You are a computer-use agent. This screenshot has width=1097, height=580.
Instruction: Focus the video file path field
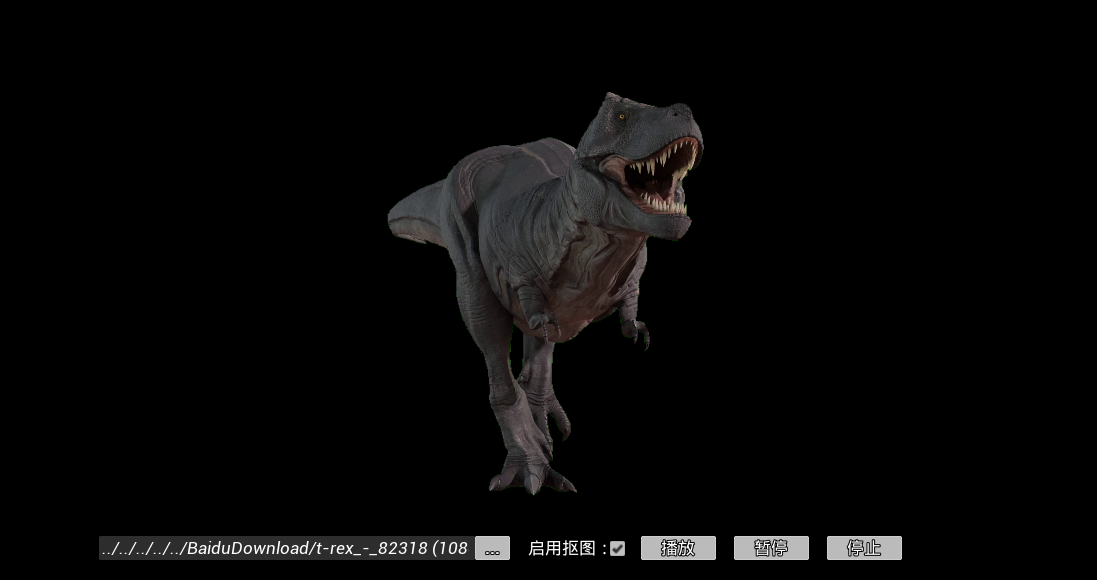coord(284,548)
